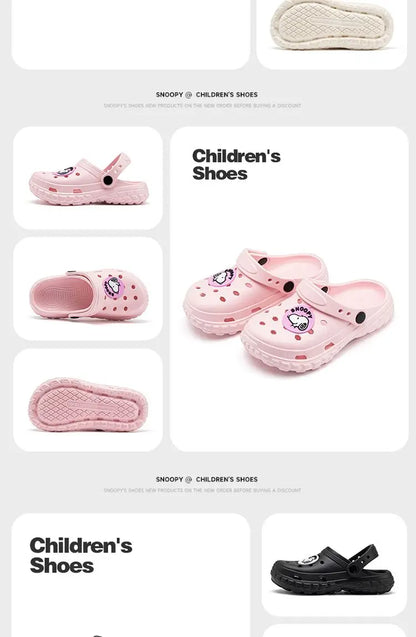Click the faint subtitle under the first Snoopy heading

coord(202,106)
